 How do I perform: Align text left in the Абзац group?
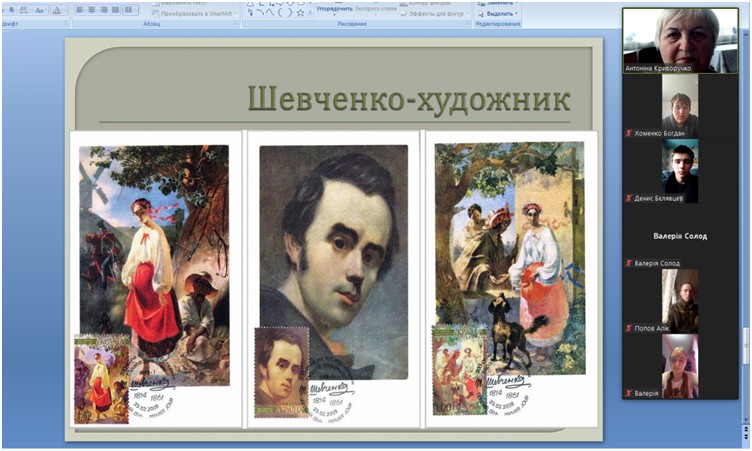click(x=79, y=10)
